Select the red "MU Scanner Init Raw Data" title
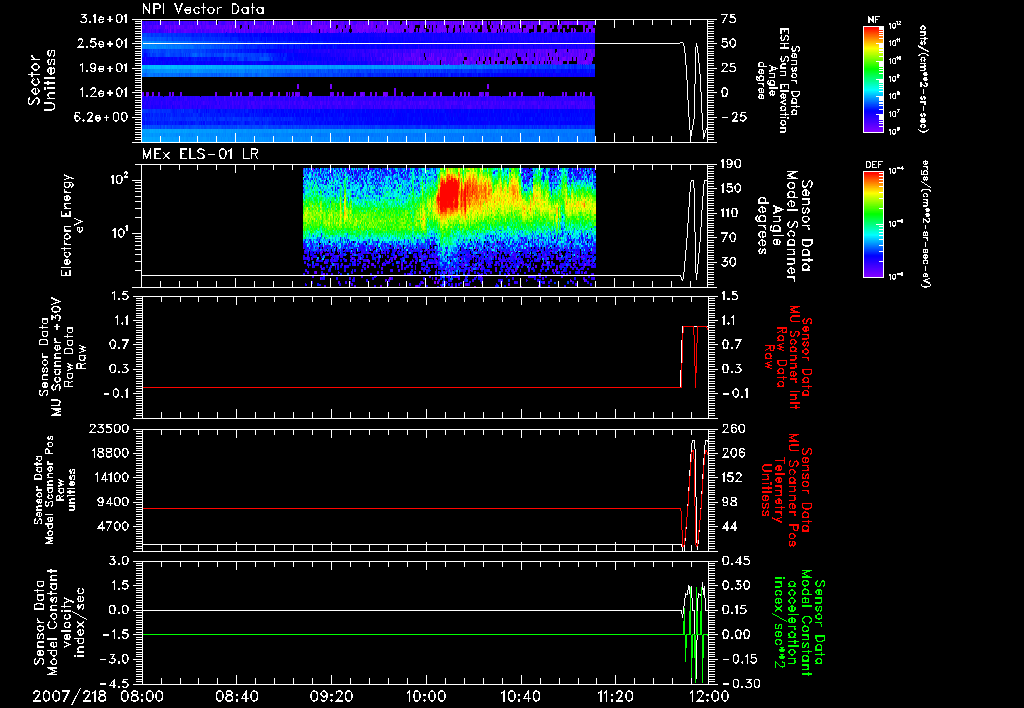Viewport: 1024px width, 708px height. [x=787, y=357]
